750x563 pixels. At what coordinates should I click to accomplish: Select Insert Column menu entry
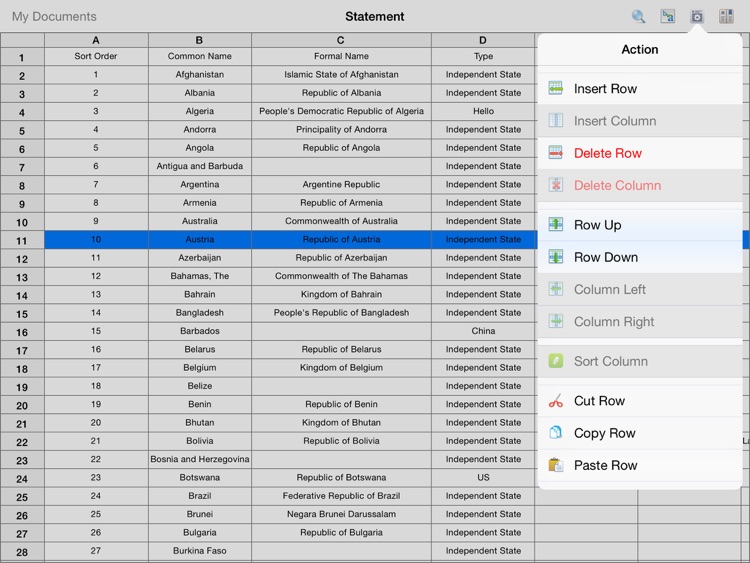click(640, 121)
